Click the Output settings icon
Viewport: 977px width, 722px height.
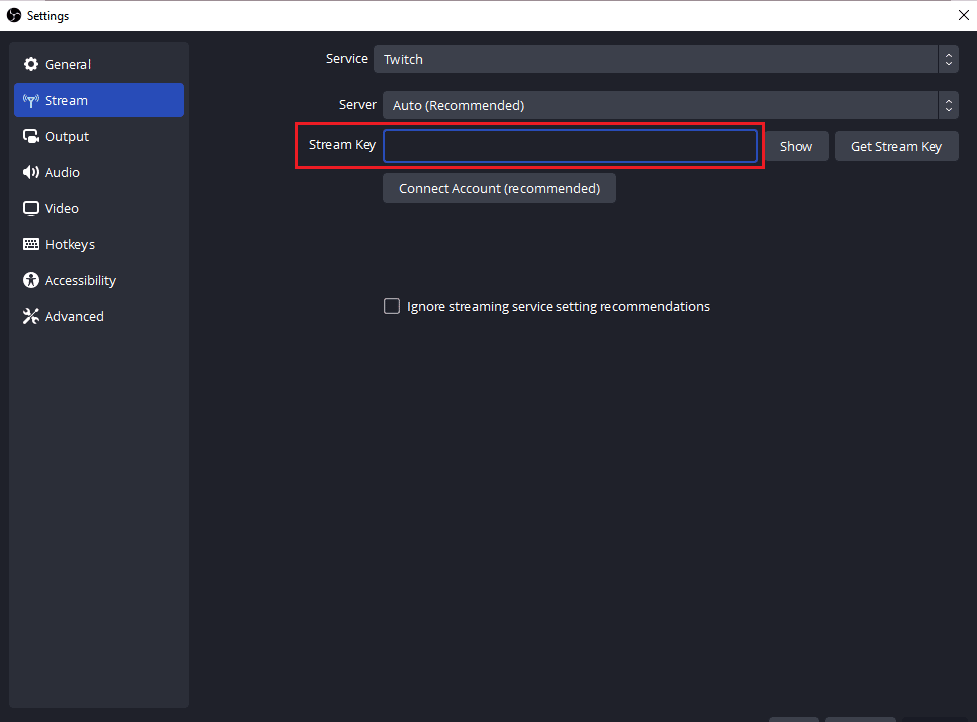point(31,136)
